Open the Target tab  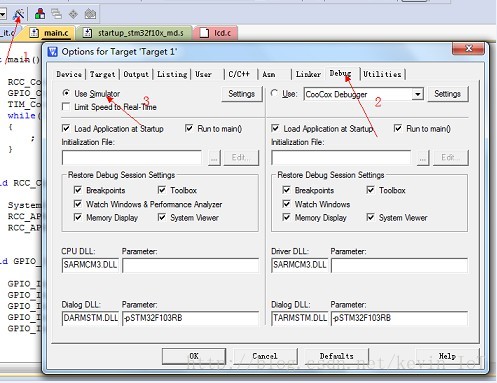(x=102, y=74)
